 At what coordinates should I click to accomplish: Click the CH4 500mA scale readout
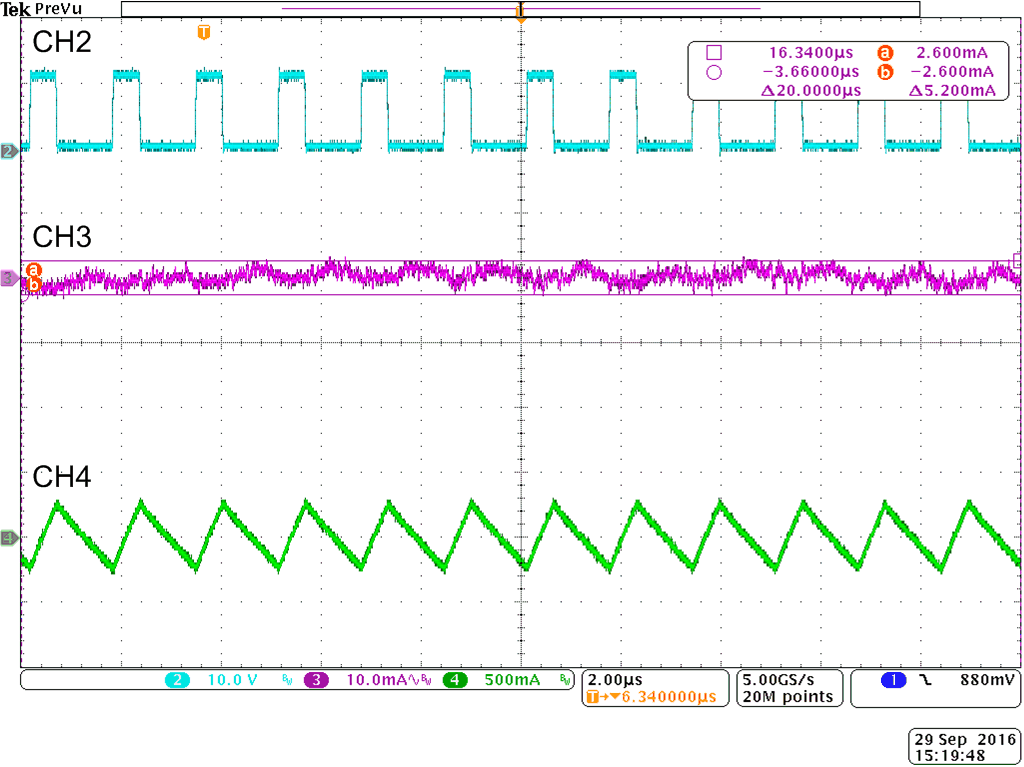[x=515, y=680]
